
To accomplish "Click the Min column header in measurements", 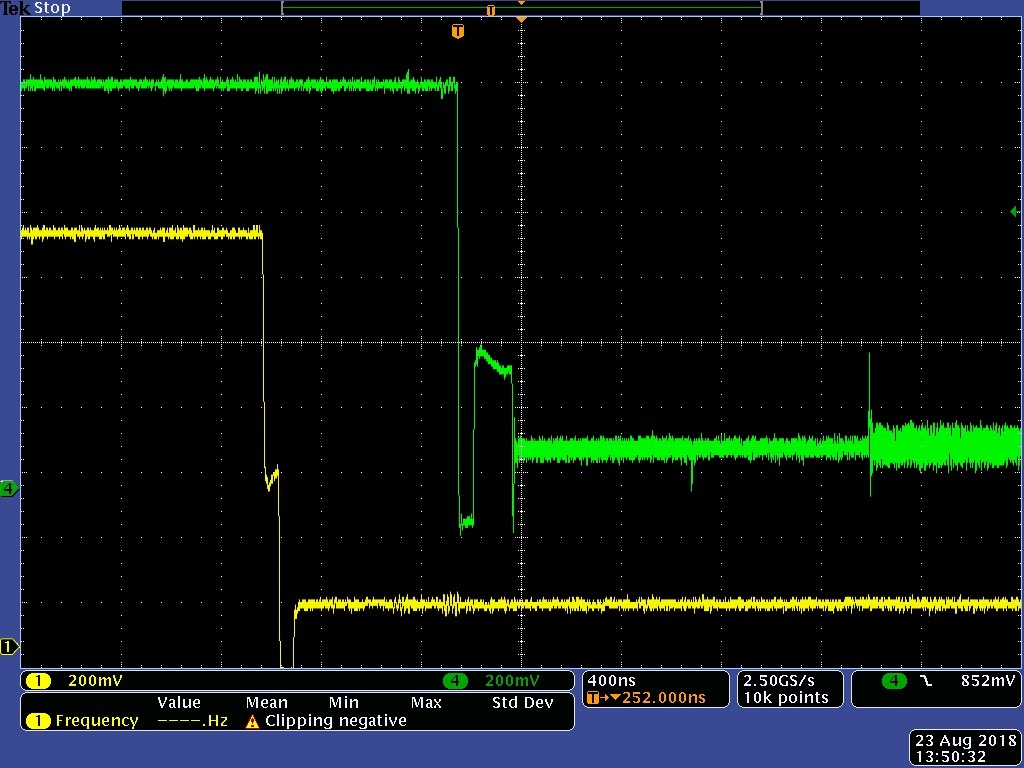I will (x=344, y=703).
